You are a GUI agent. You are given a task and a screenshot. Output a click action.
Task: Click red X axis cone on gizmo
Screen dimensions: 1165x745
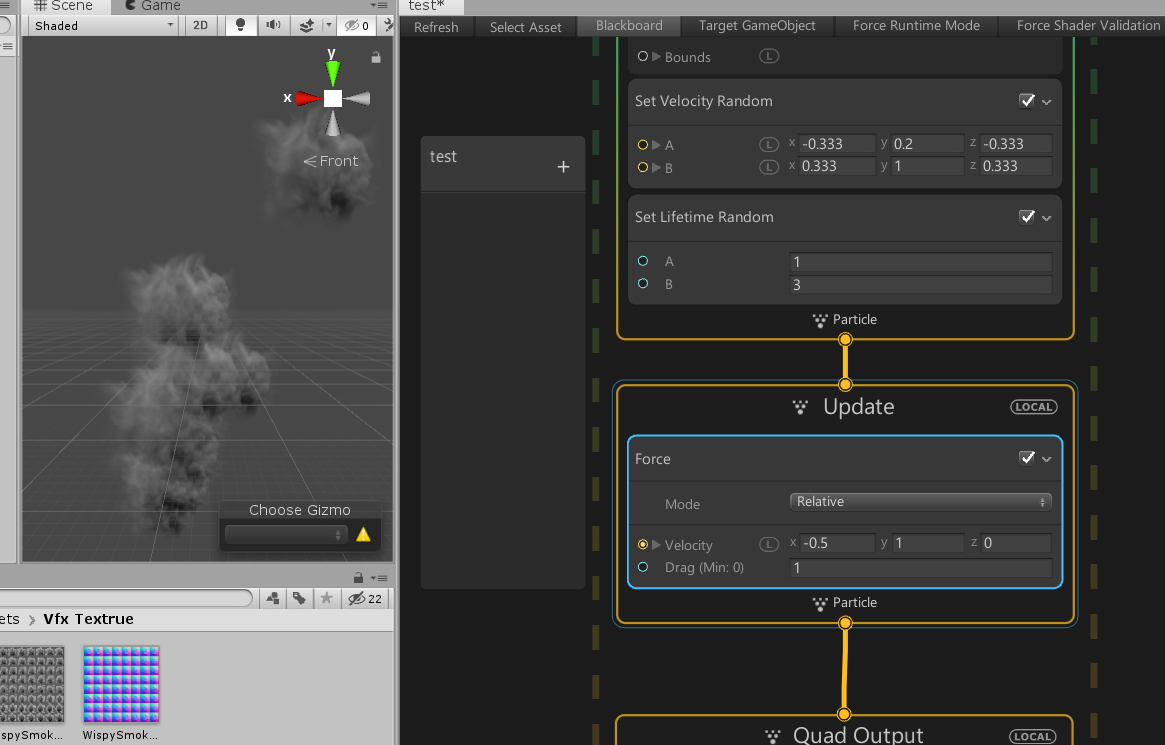[308, 98]
